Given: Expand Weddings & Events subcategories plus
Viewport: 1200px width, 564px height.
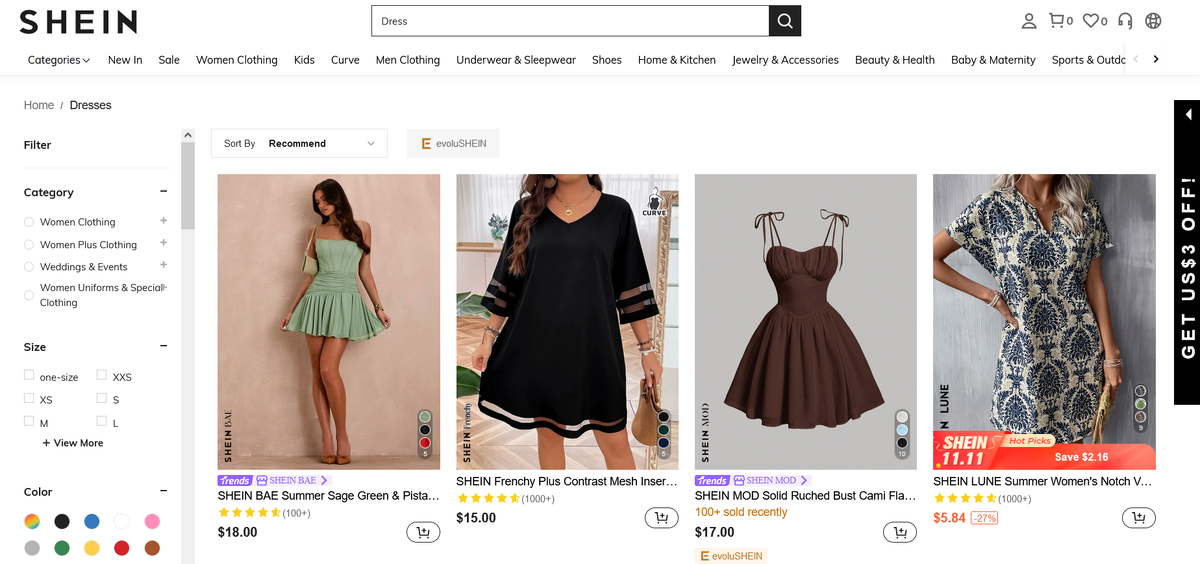Looking at the screenshot, I should point(163,265).
